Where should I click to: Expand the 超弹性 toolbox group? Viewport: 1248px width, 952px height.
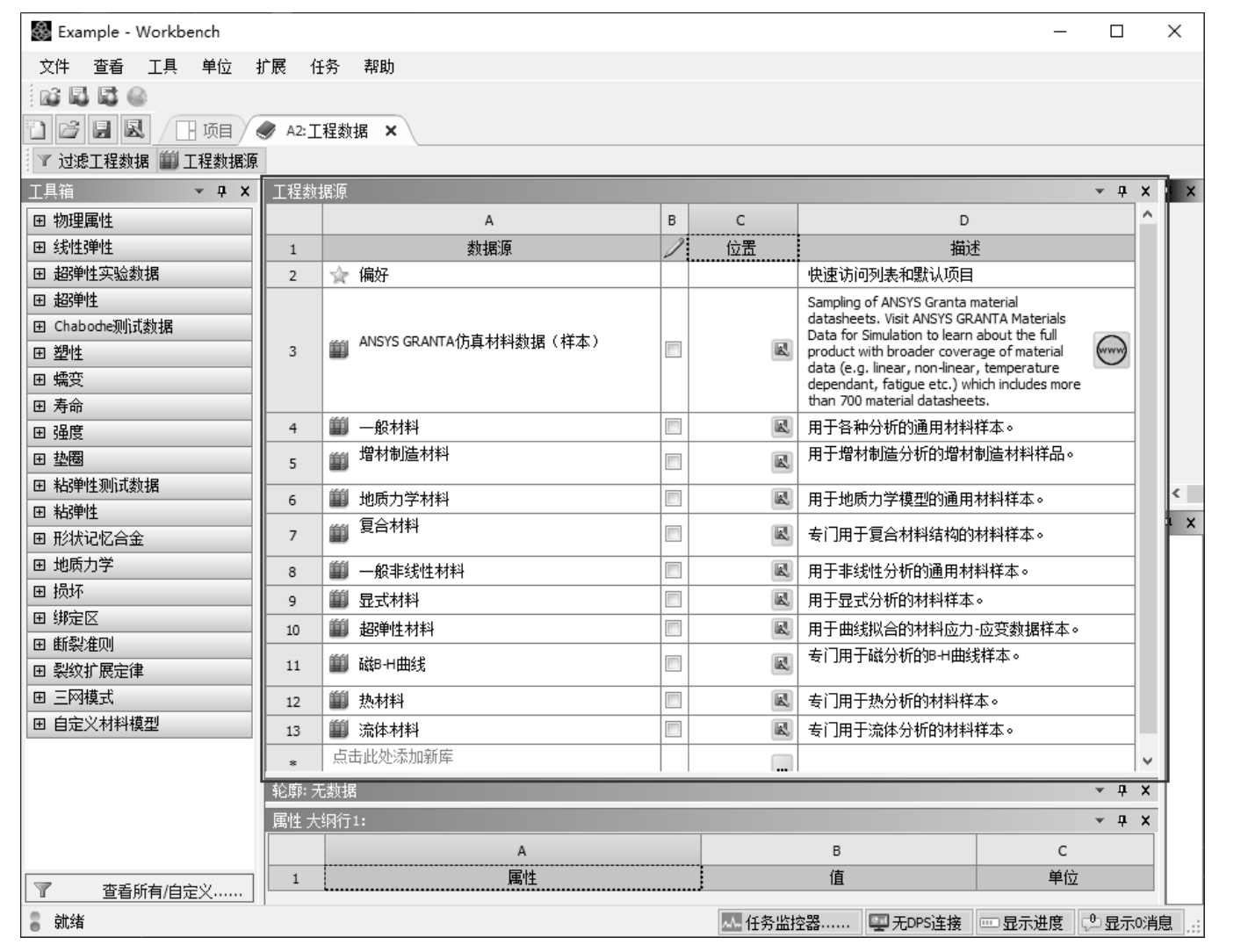pyautogui.click(x=40, y=300)
